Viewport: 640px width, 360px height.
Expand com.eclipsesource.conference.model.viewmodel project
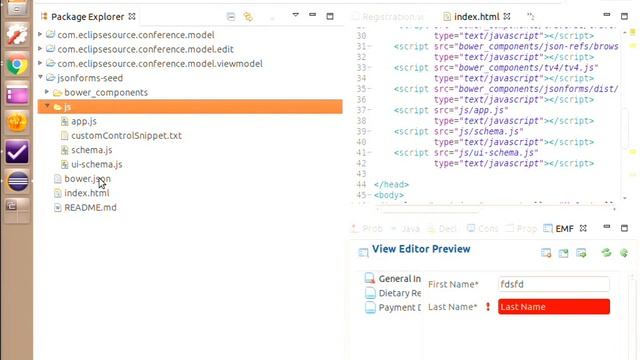click(x=40, y=63)
